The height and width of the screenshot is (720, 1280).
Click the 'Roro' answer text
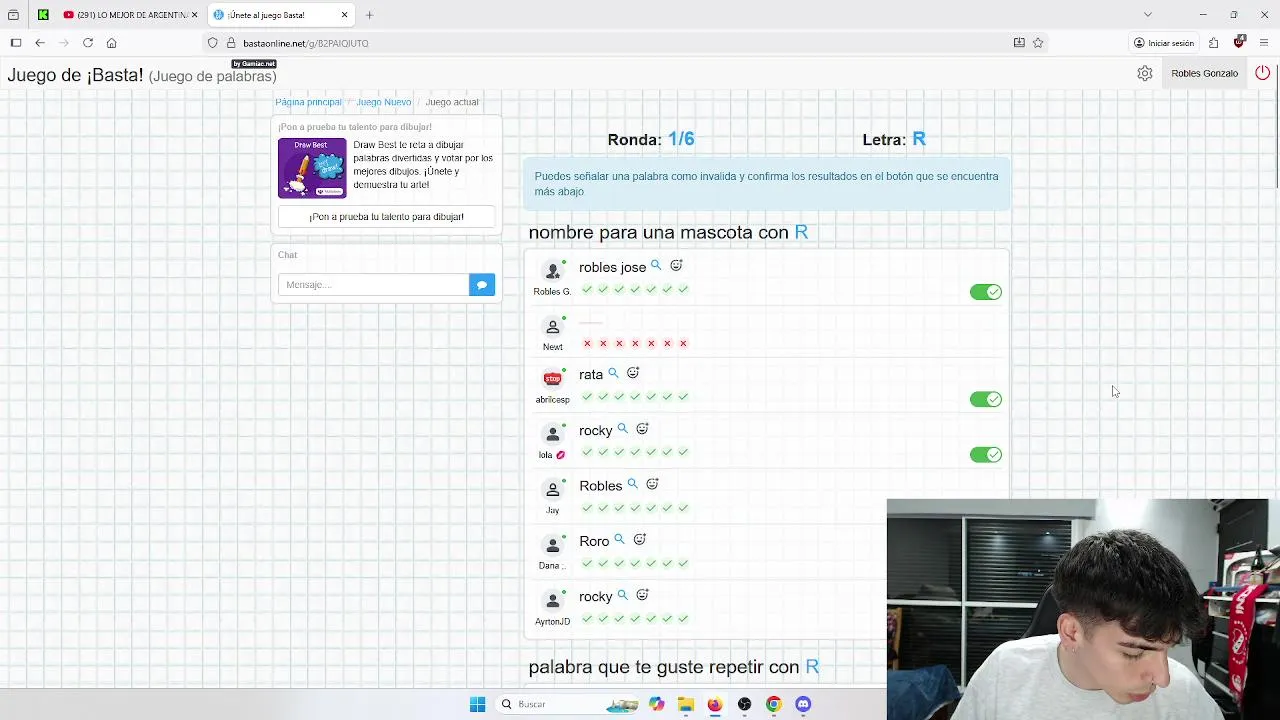pyautogui.click(x=594, y=541)
